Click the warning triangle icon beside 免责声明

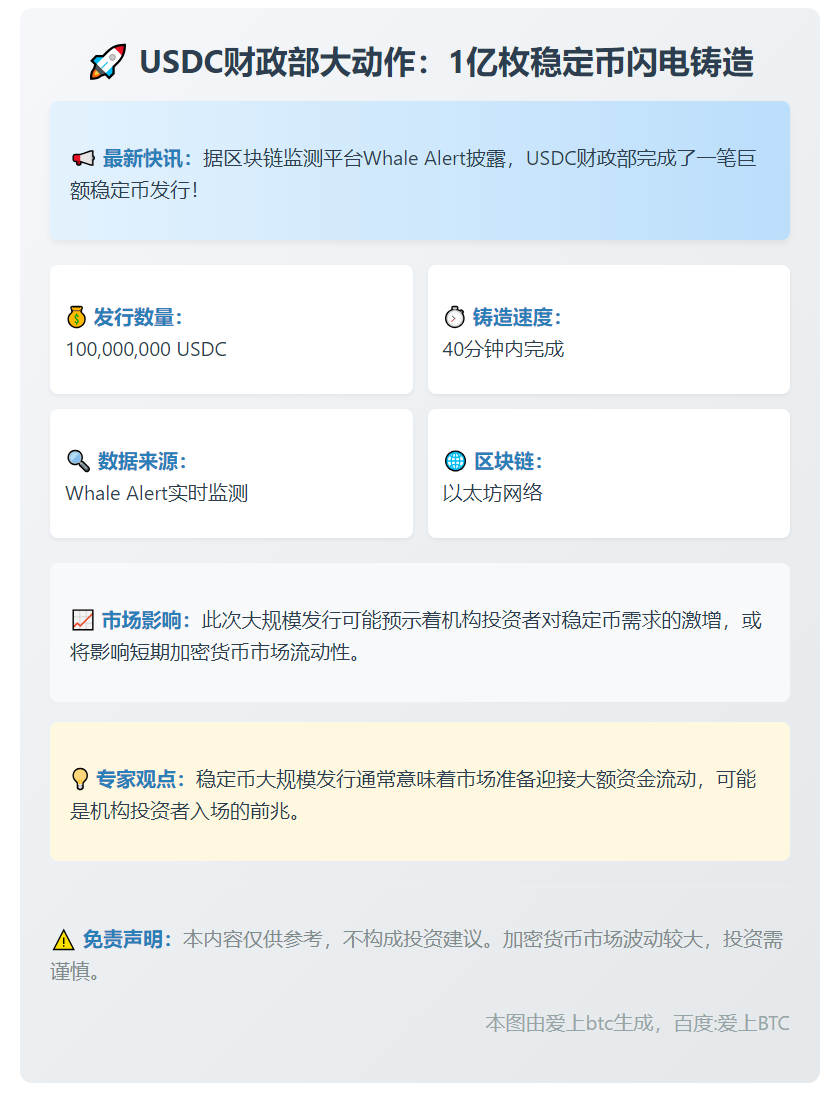point(63,940)
